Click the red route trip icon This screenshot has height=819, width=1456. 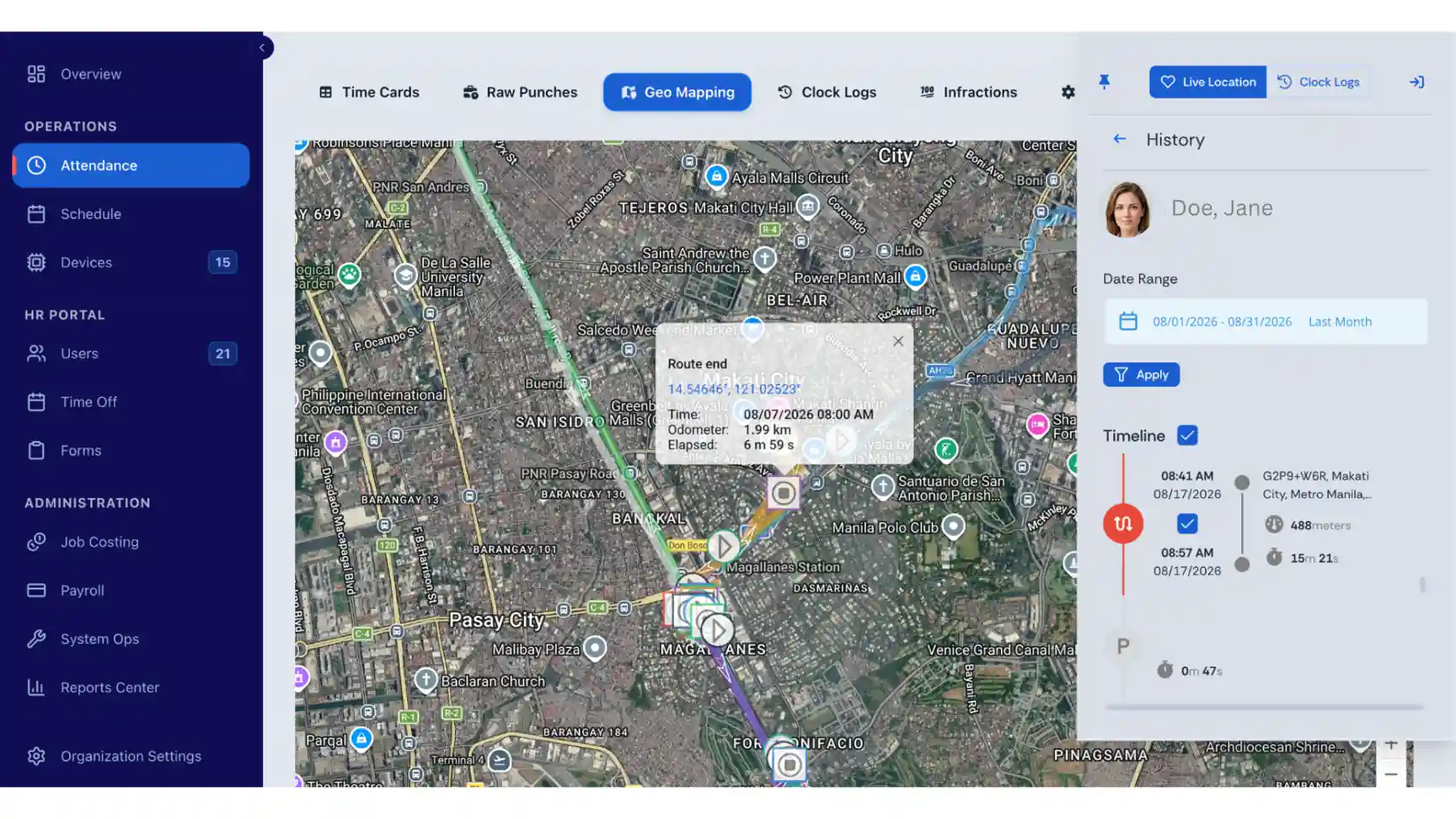click(x=1123, y=524)
